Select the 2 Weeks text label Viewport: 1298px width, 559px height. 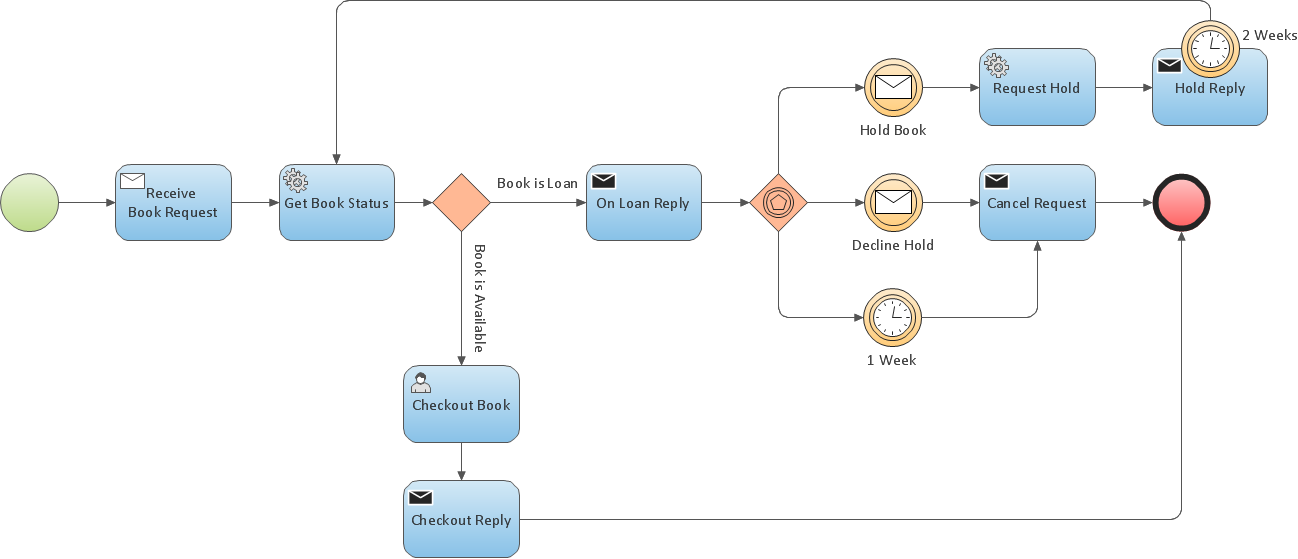pos(1269,35)
